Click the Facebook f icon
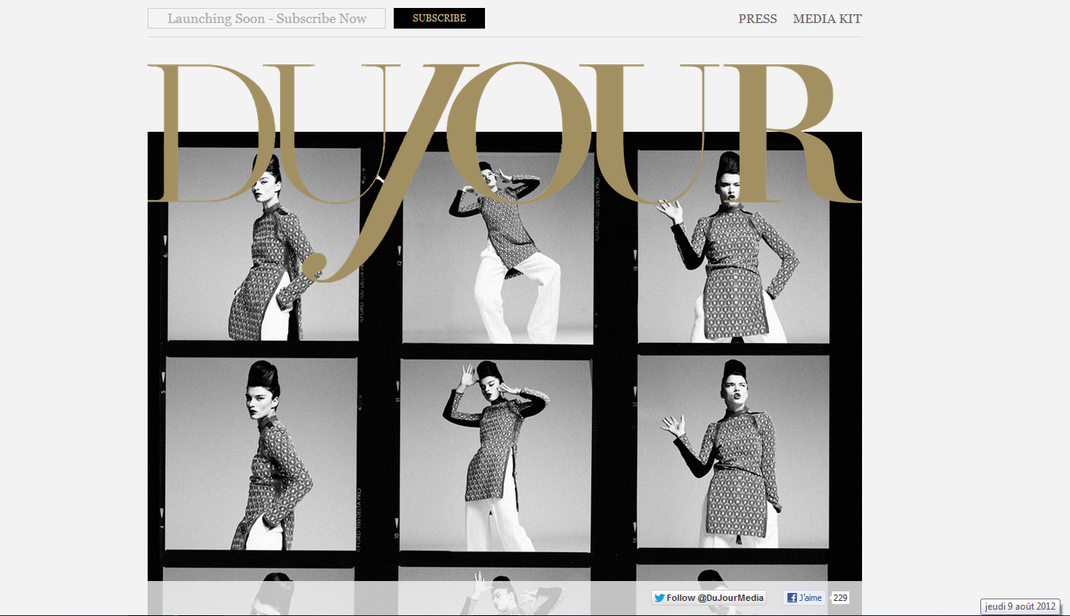 [x=790, y=597]
